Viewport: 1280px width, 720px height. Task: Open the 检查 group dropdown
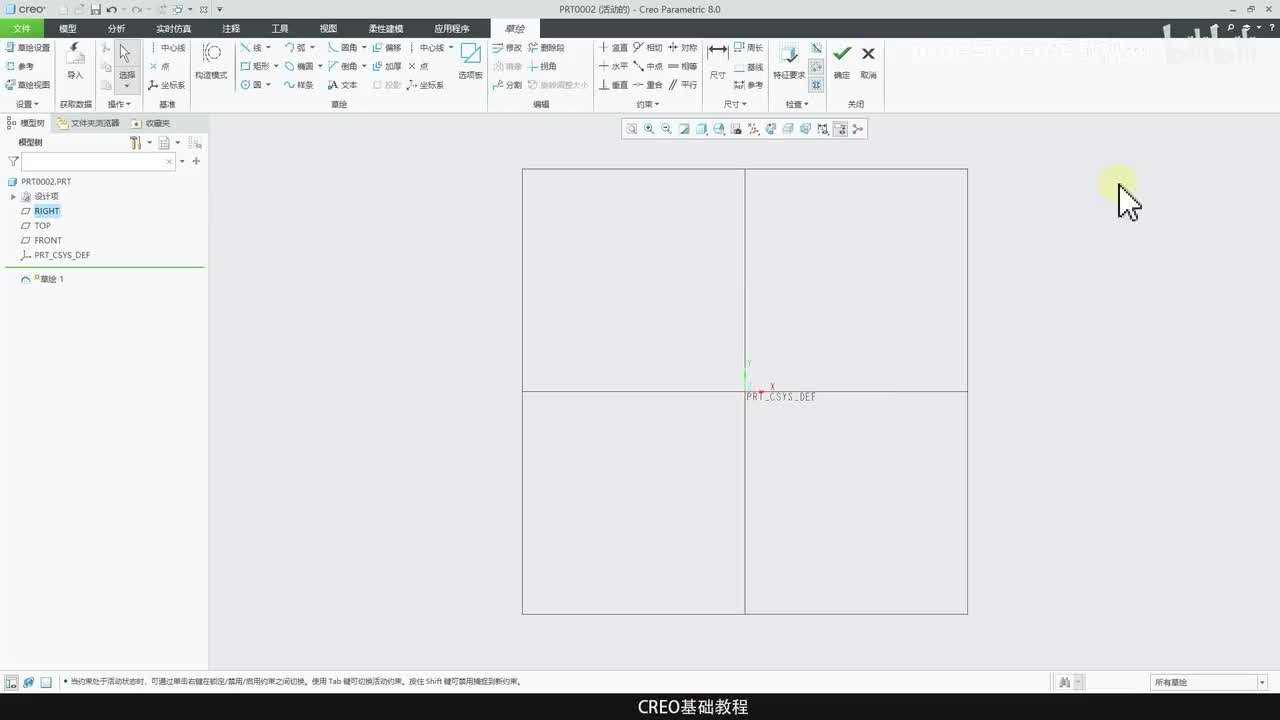click(x=797, y=104)
